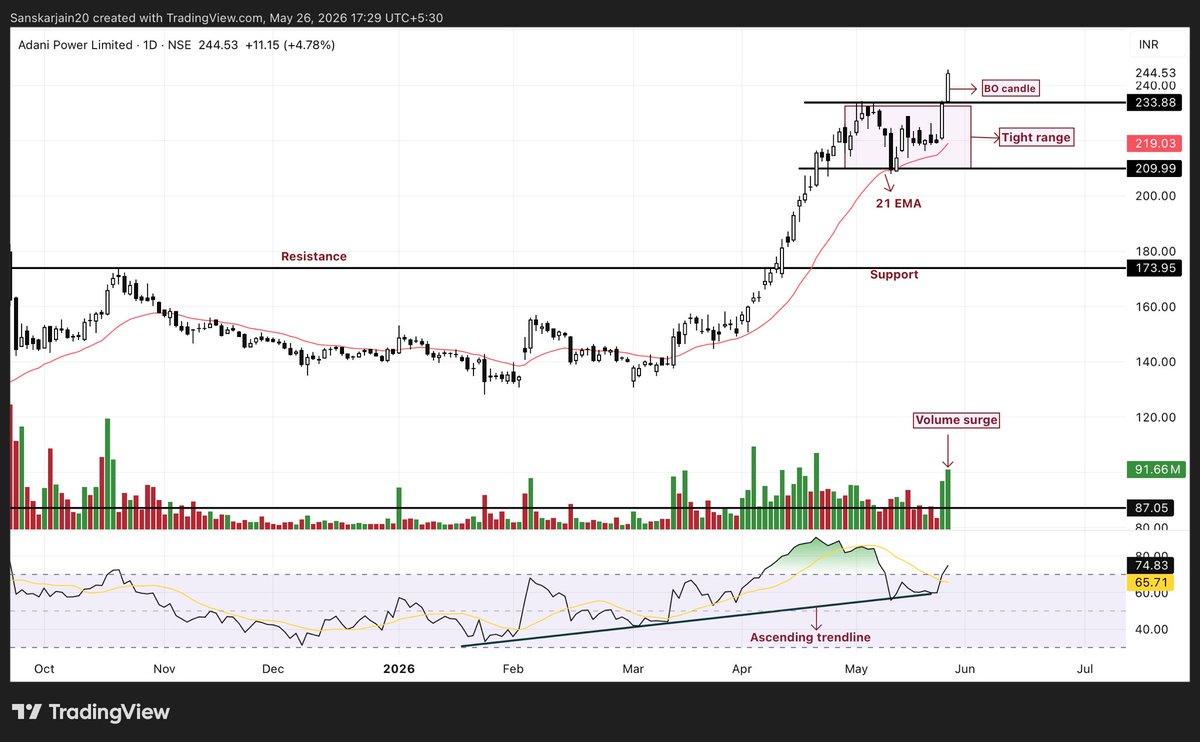Click the Sanskarjain20 created with TradingView.com caption

tap(228, 17)
